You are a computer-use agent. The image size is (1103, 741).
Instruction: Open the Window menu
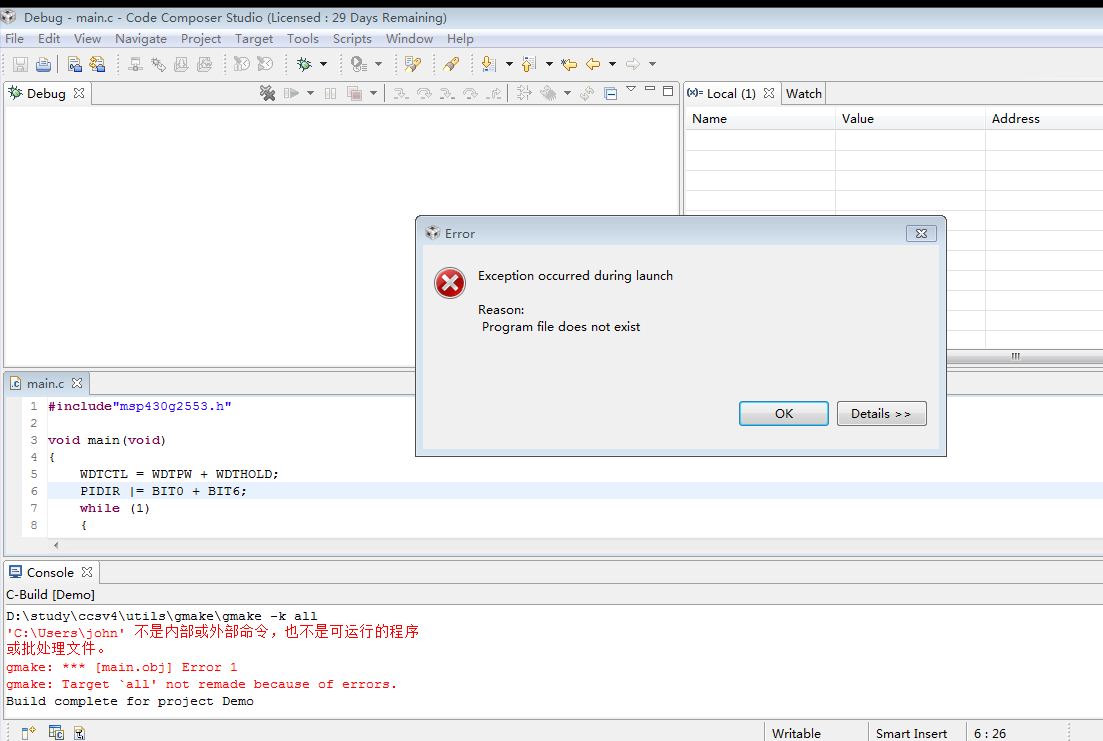point(409,39)
